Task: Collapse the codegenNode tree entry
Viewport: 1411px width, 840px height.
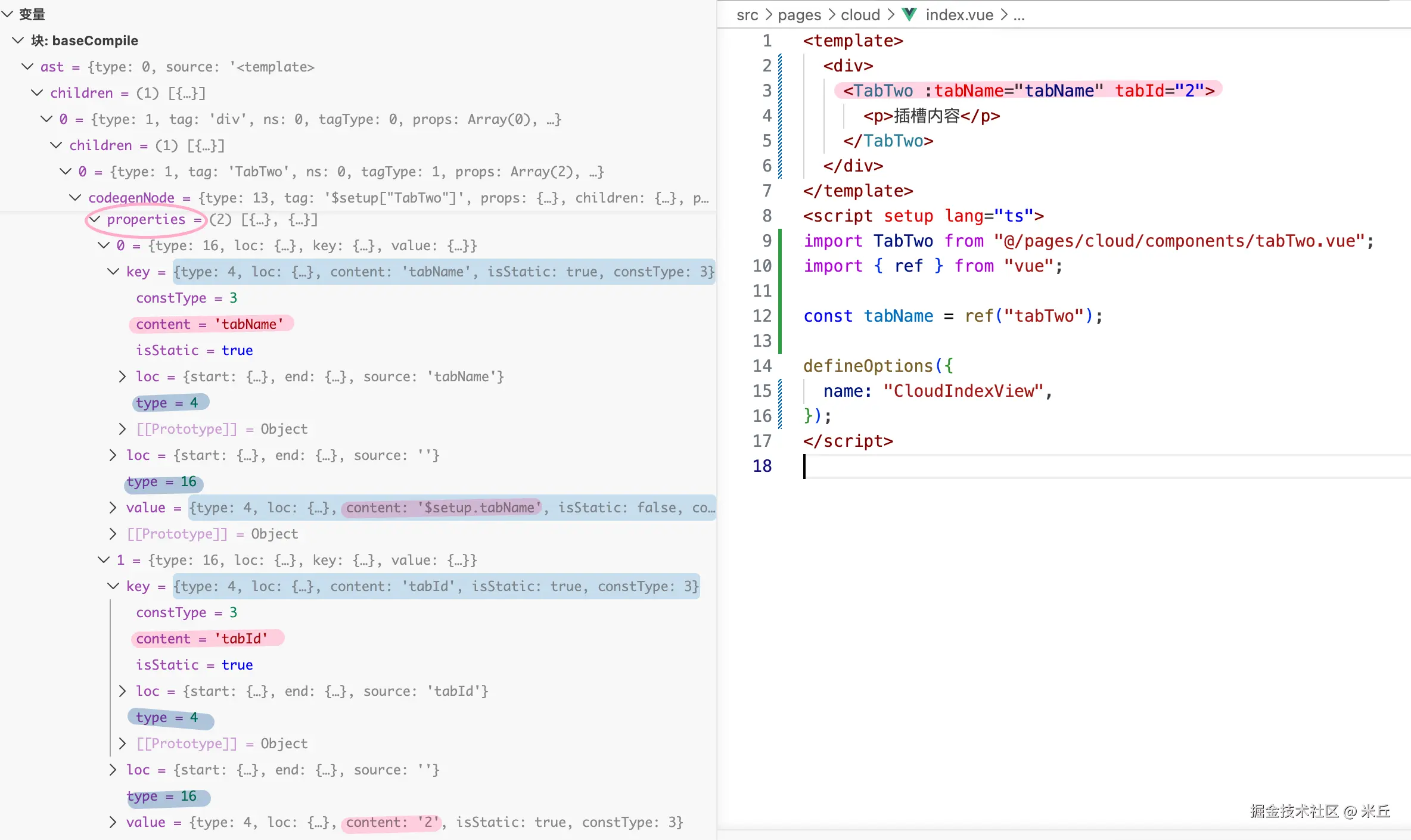Action: point(75,197)
